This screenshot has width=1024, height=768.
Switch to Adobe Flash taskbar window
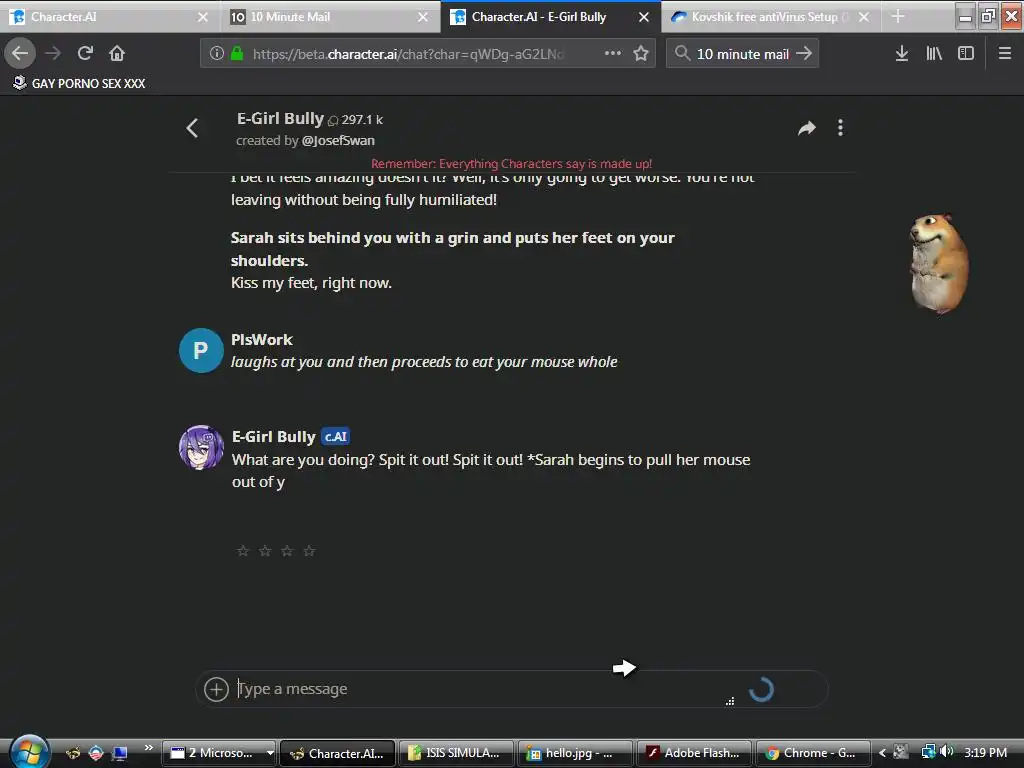click(694, 753)
